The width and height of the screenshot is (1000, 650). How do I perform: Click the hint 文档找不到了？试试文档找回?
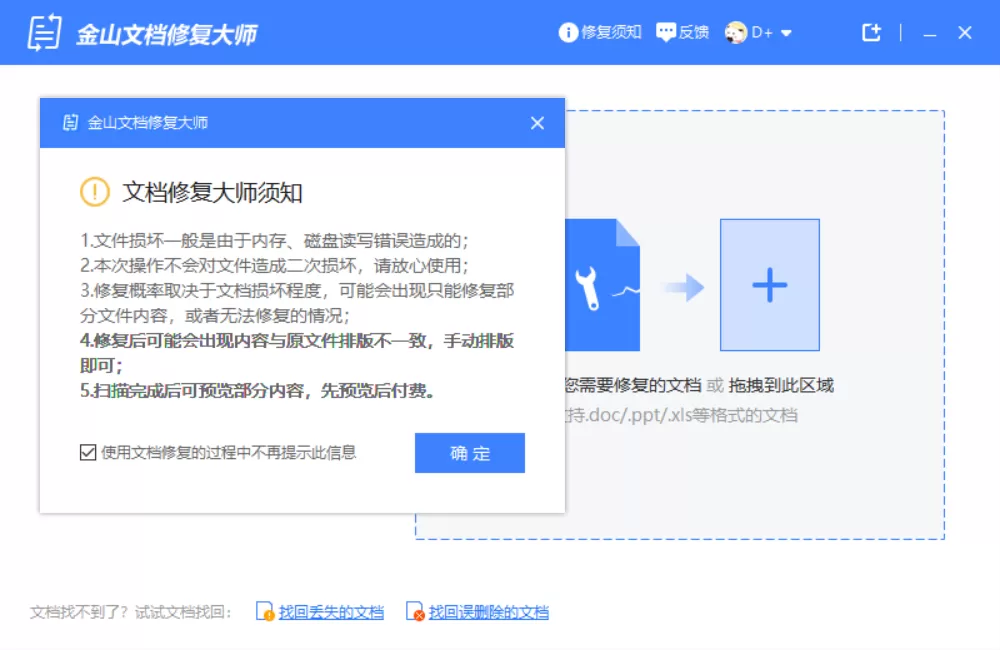point(130,612)
